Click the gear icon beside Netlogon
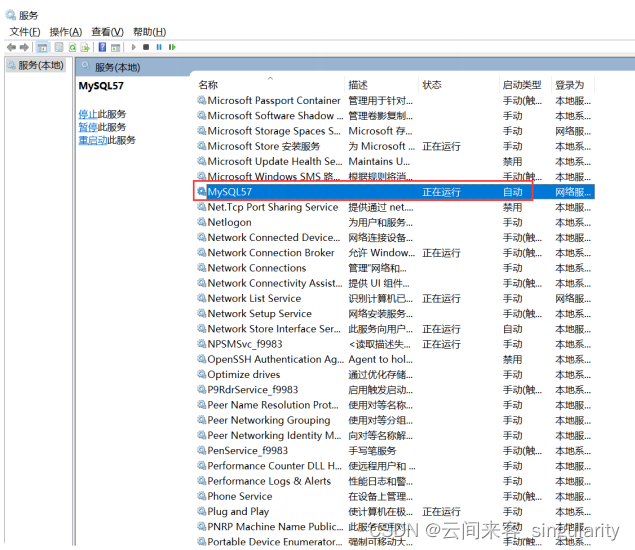635x550 pixels. [201, 222]
